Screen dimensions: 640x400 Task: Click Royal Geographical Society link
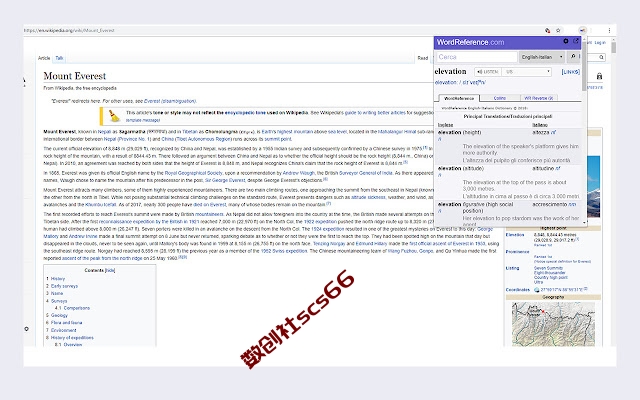194,173
